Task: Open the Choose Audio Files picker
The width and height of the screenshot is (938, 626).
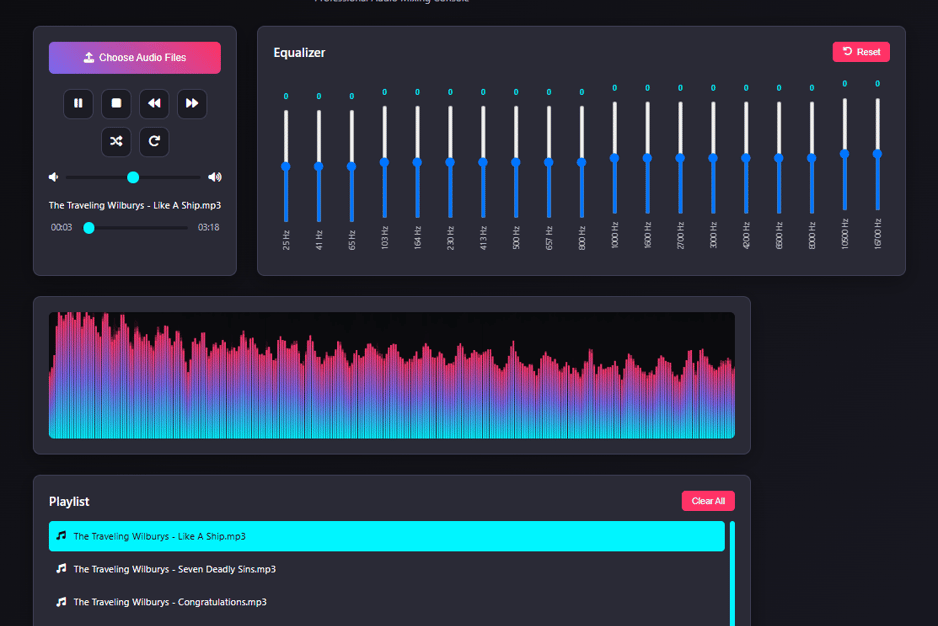Action: [135, 57]
